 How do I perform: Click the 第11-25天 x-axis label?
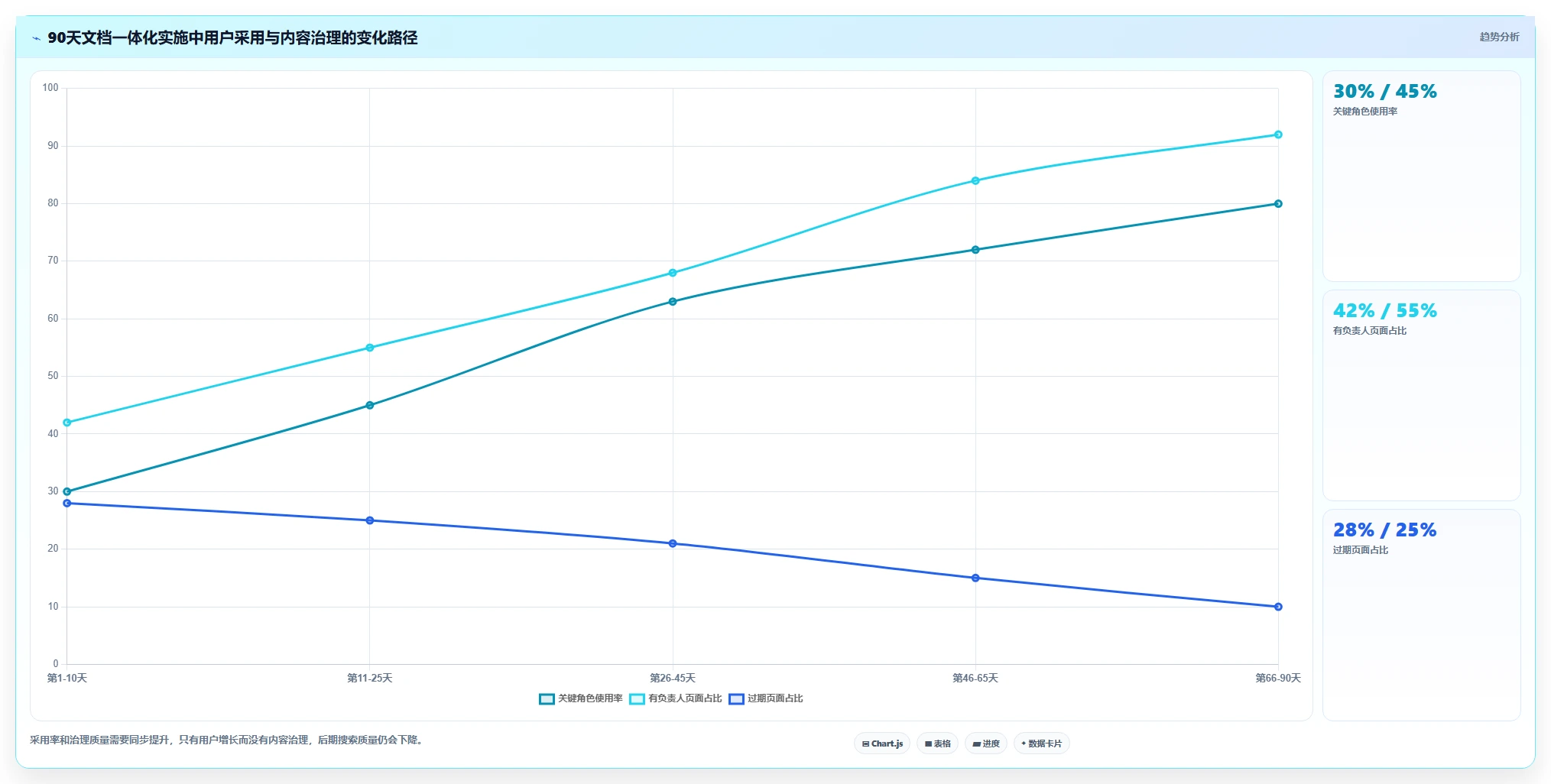point(370,679)
